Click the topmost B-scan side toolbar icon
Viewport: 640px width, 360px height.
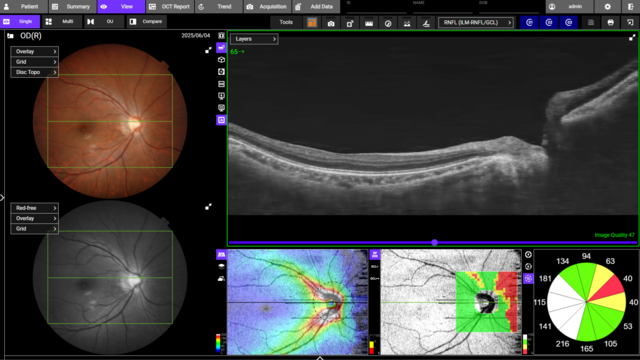click(x=221, y=36)
